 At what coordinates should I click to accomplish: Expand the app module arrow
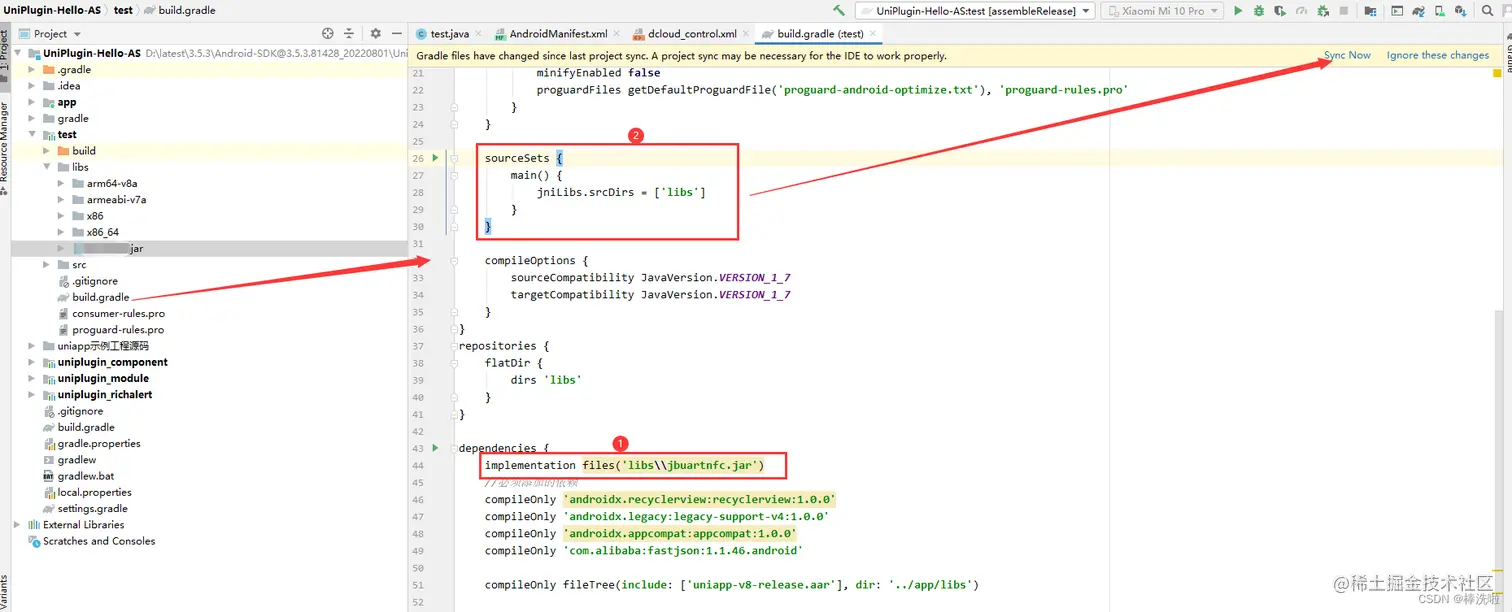click(x=32, y=102)
